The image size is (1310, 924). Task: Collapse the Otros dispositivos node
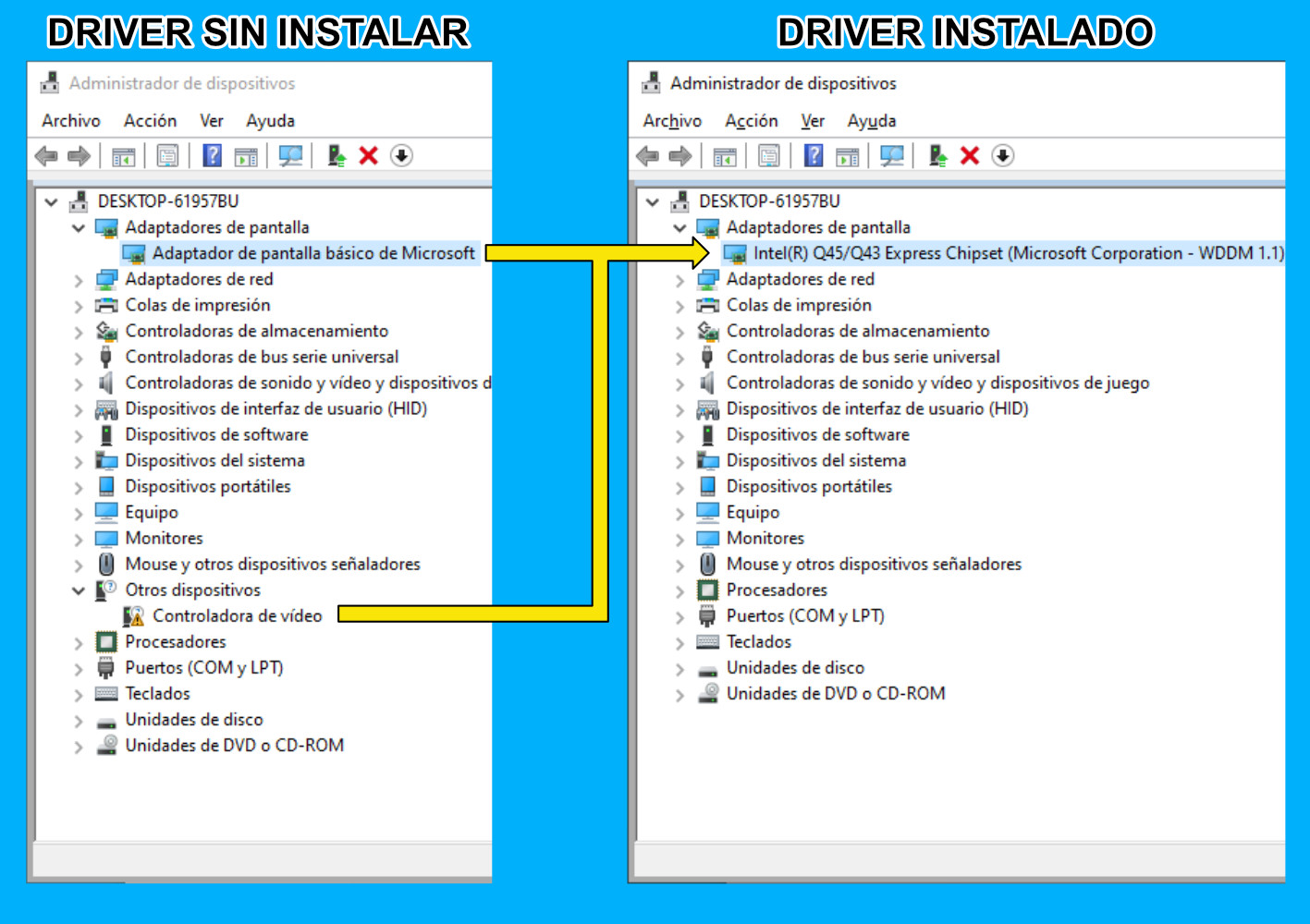(x=79, y=590)
